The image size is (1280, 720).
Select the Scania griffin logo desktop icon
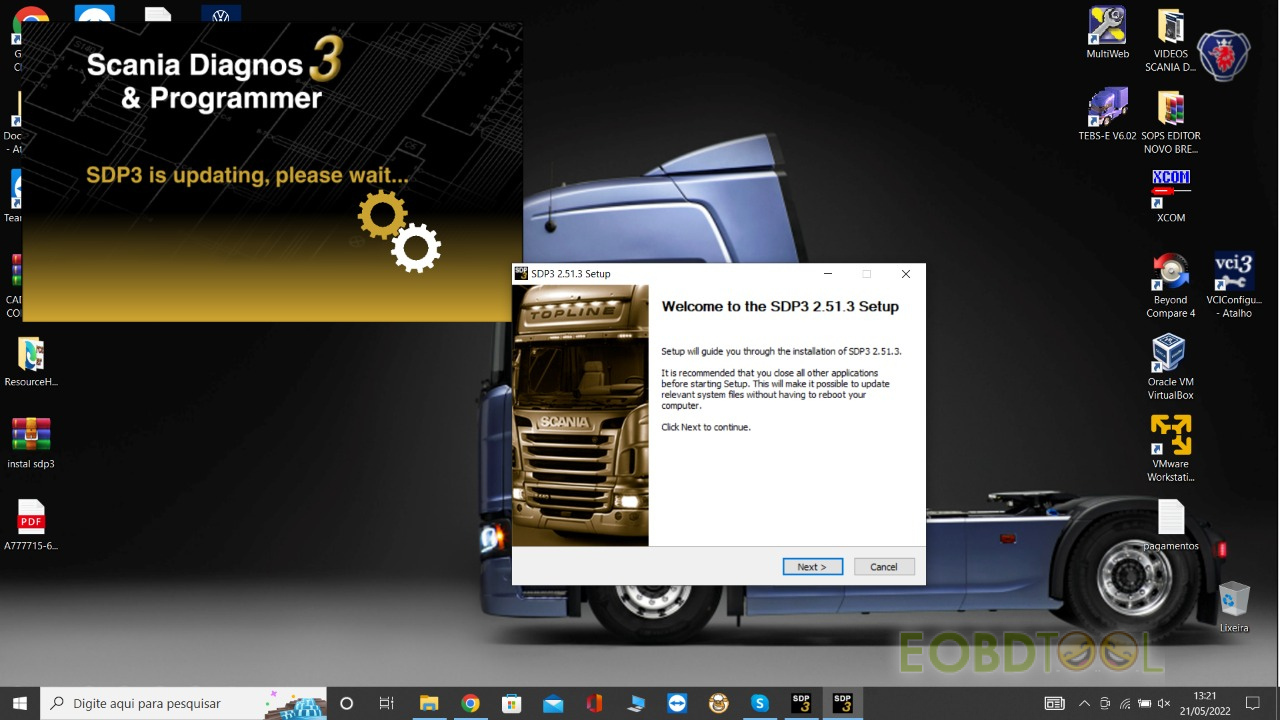coord(1225,54)
